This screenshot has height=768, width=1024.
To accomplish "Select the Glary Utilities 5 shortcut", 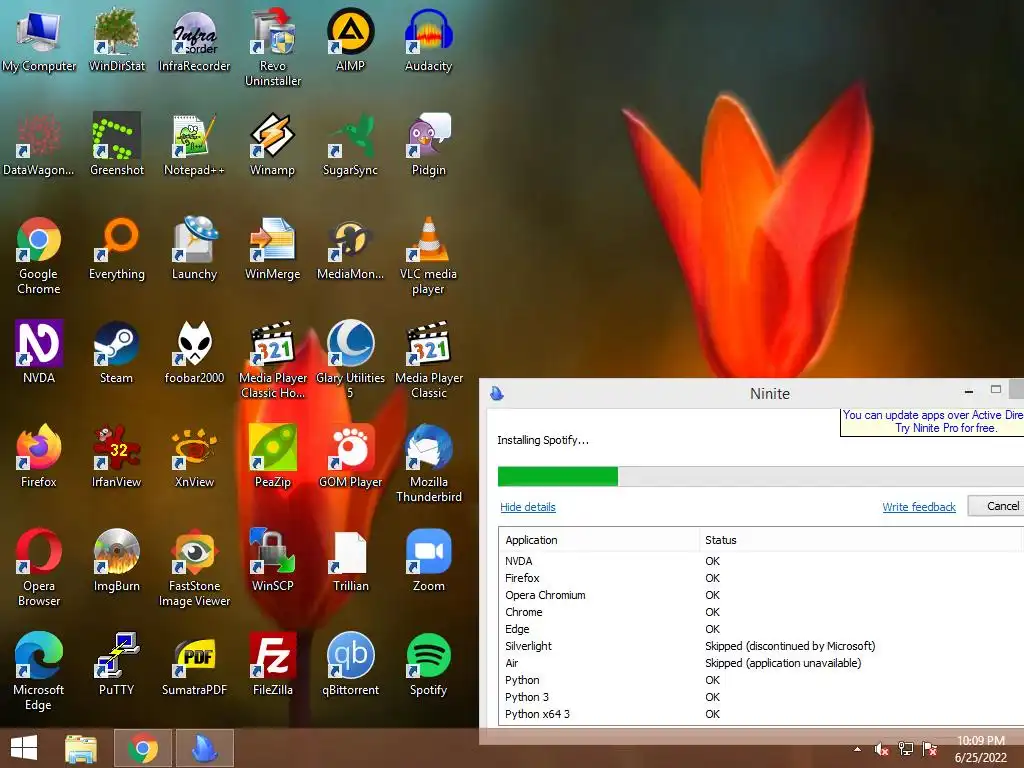I will pos(350,359).
